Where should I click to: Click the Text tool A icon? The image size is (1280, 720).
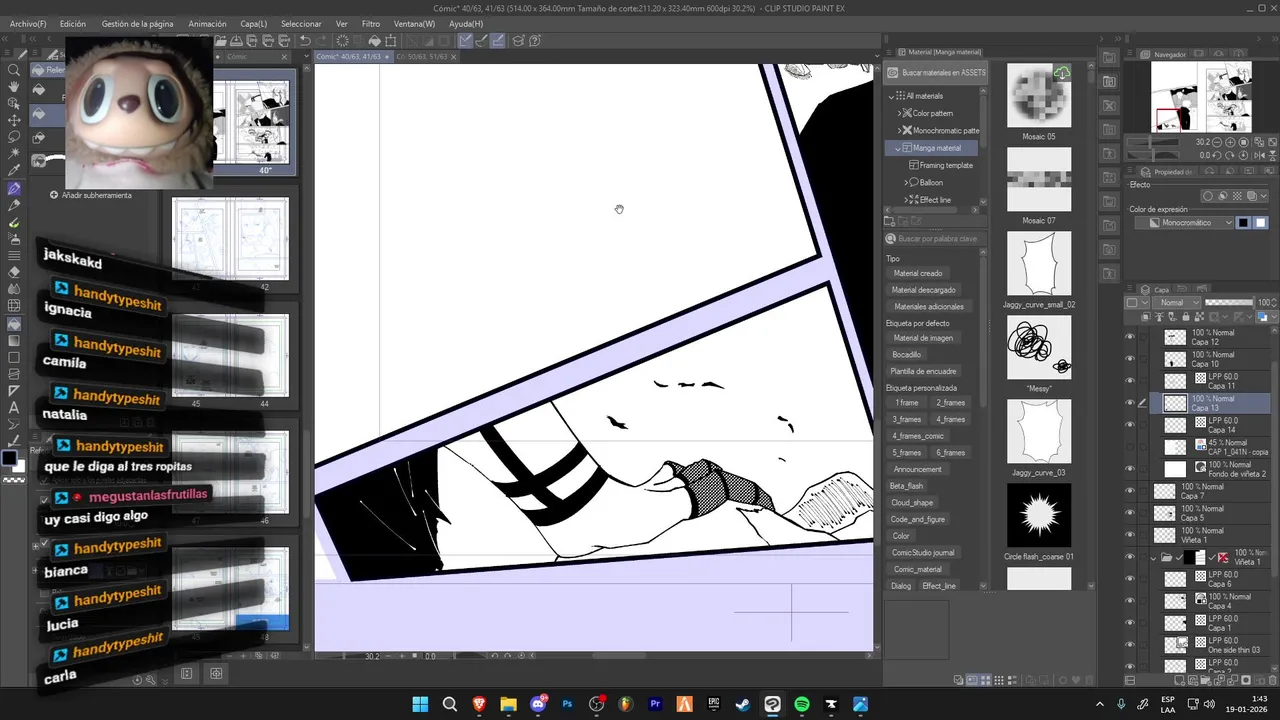[14, 407]
